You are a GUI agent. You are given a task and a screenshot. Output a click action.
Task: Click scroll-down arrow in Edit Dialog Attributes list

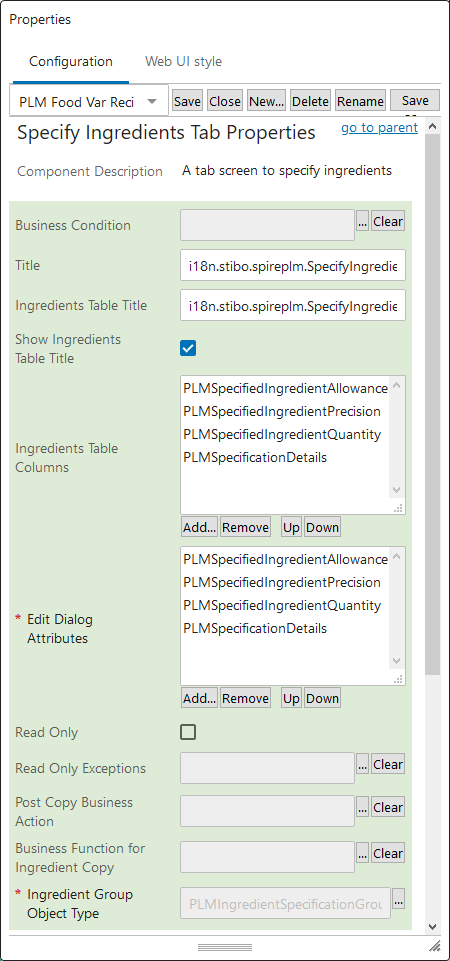[396, 661]
